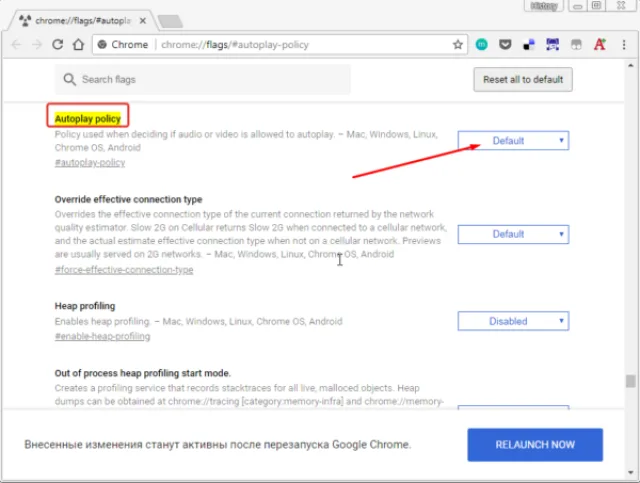Click the vertical scrollbar thumb

631,381
